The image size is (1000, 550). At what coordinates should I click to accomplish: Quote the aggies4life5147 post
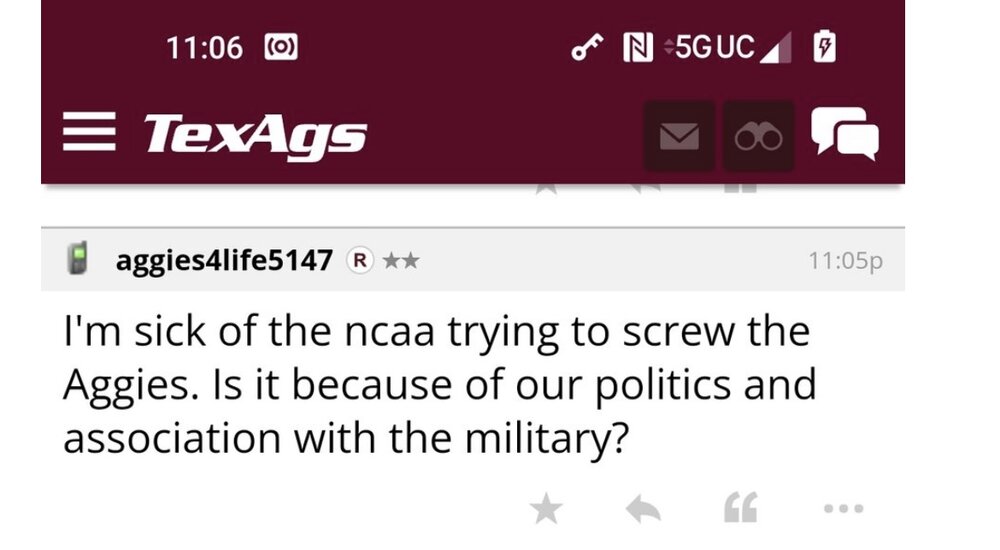[739, 510]
